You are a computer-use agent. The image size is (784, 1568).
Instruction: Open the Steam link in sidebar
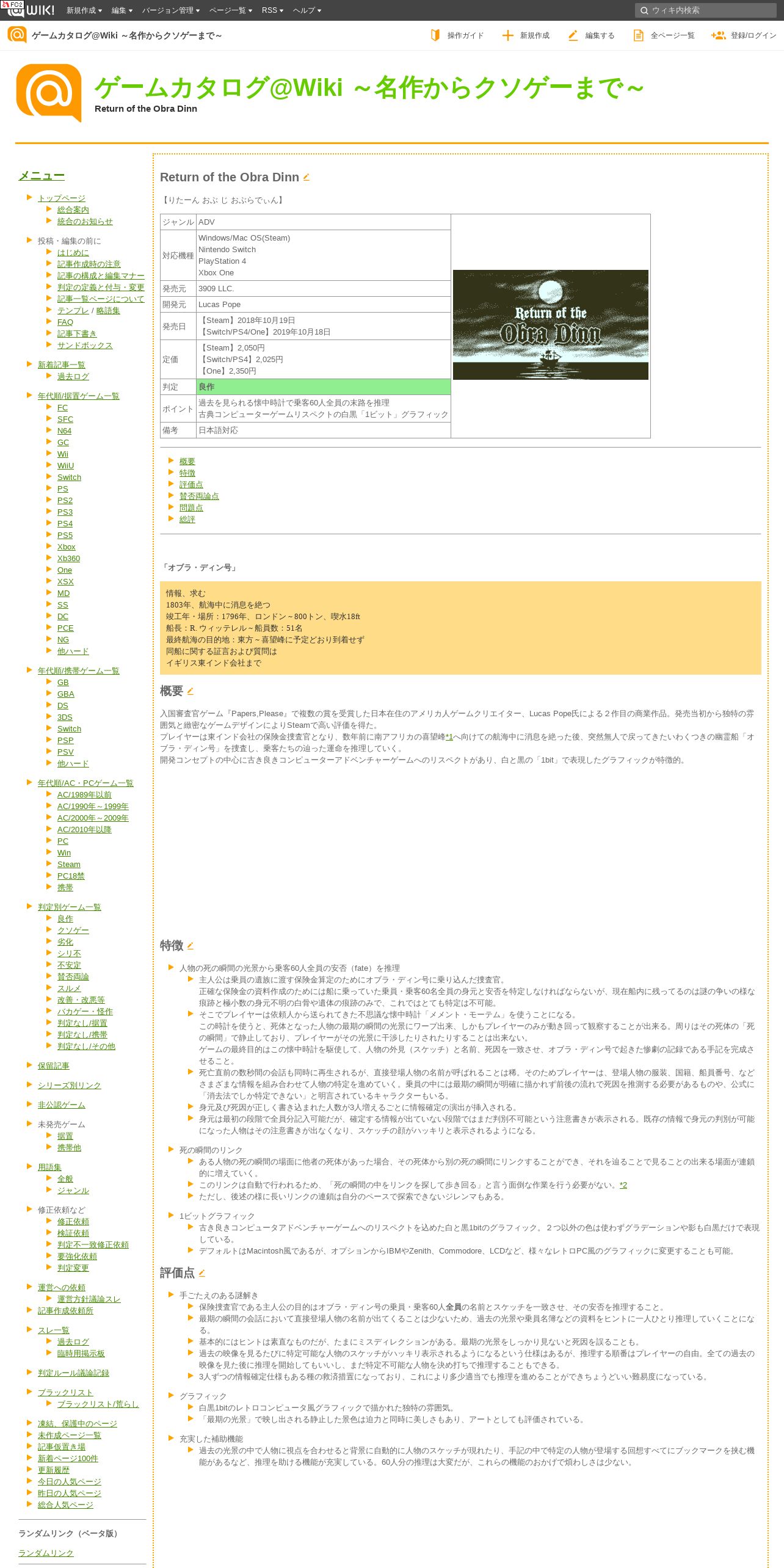click(69, 865)
